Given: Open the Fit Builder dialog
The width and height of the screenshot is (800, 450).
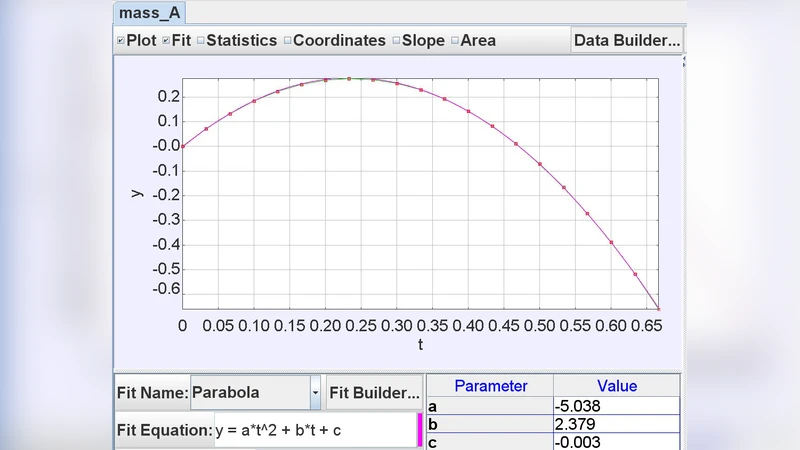Looking at the screenshot, I should 374,393.
